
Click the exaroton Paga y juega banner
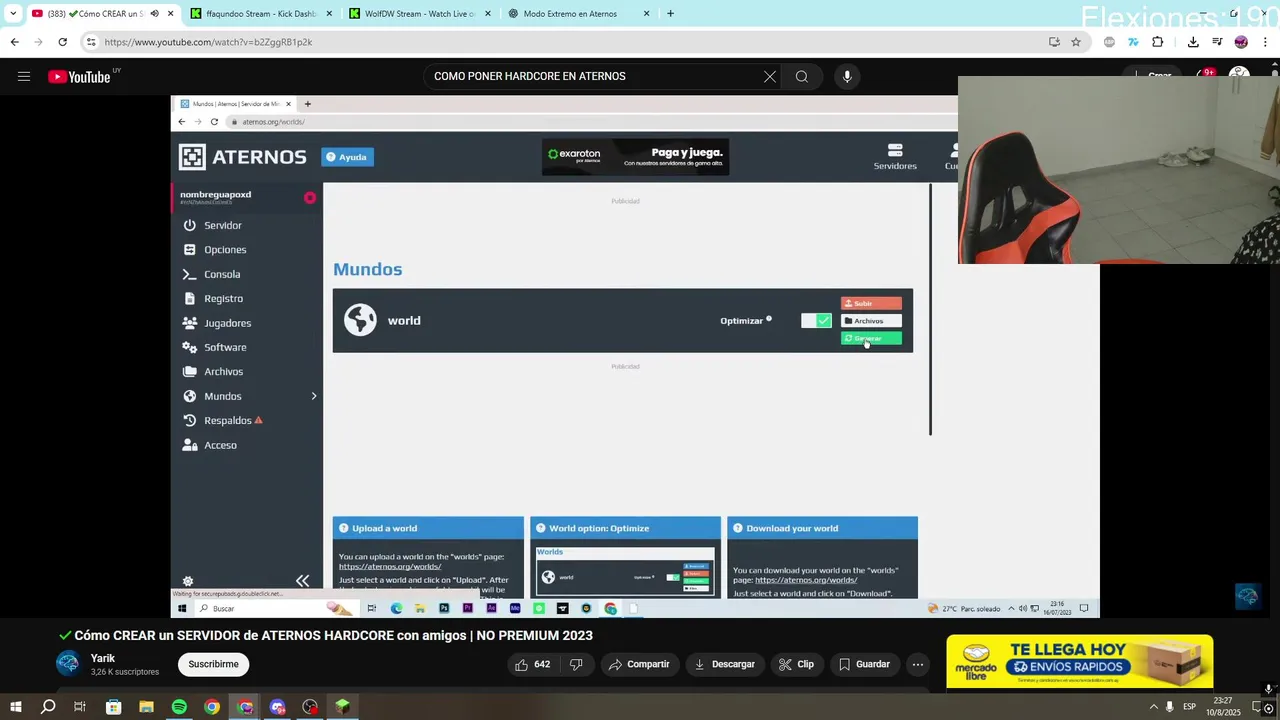[x=635, y=157]
